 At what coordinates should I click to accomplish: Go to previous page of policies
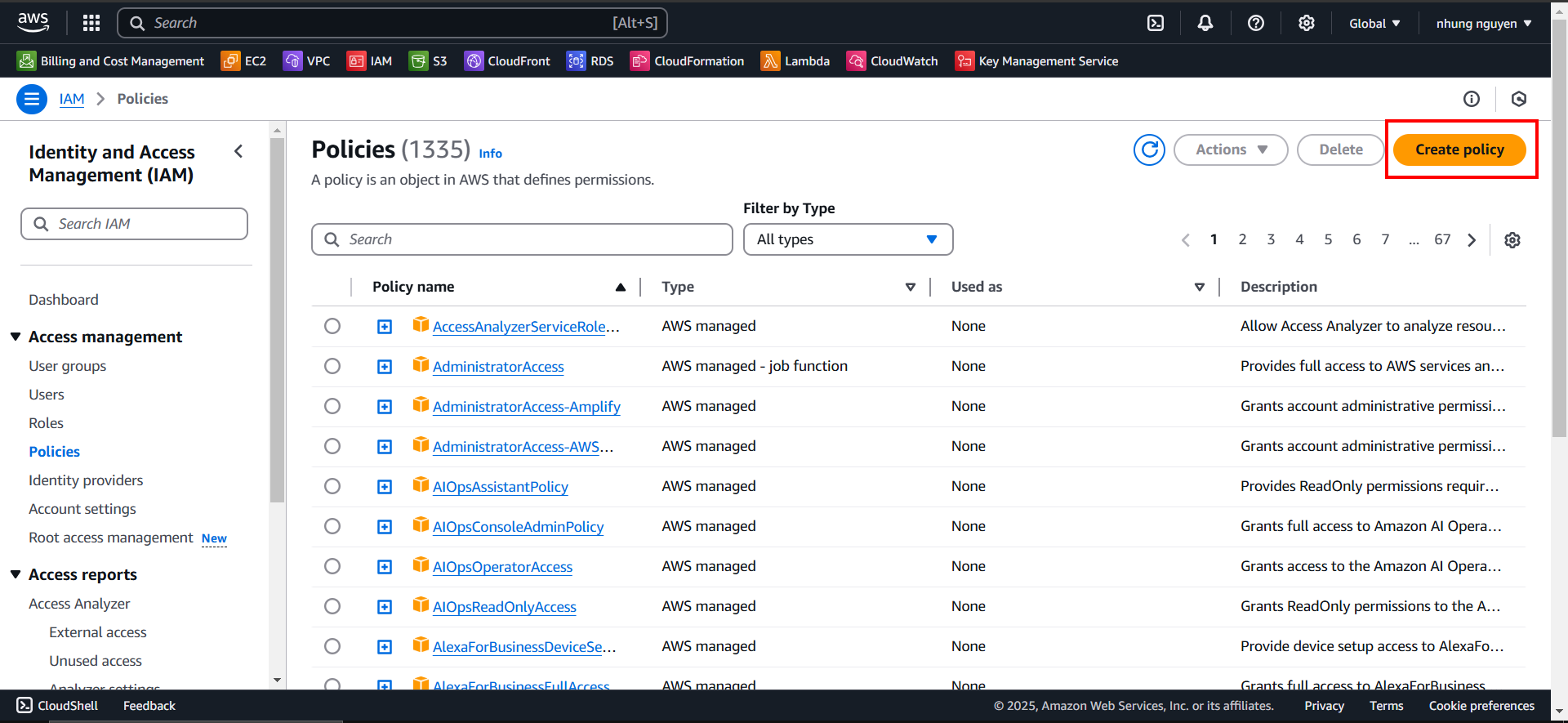coord(1186,240)
